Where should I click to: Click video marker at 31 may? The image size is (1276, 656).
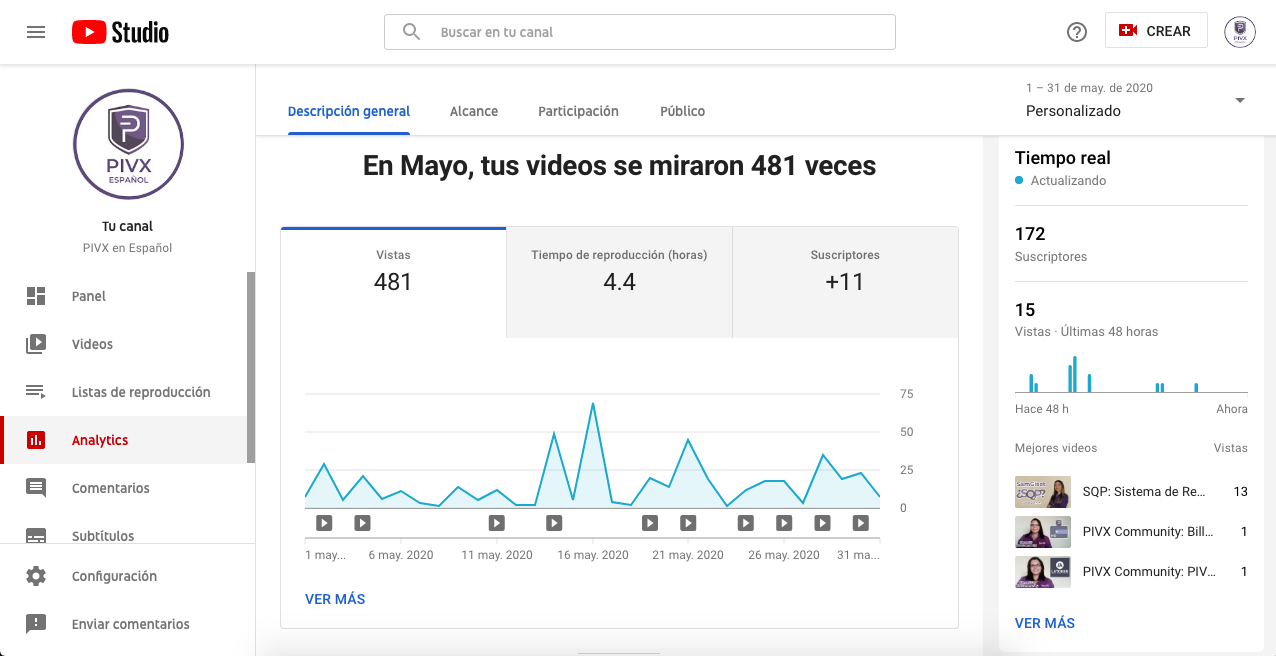tap(860, 523)
